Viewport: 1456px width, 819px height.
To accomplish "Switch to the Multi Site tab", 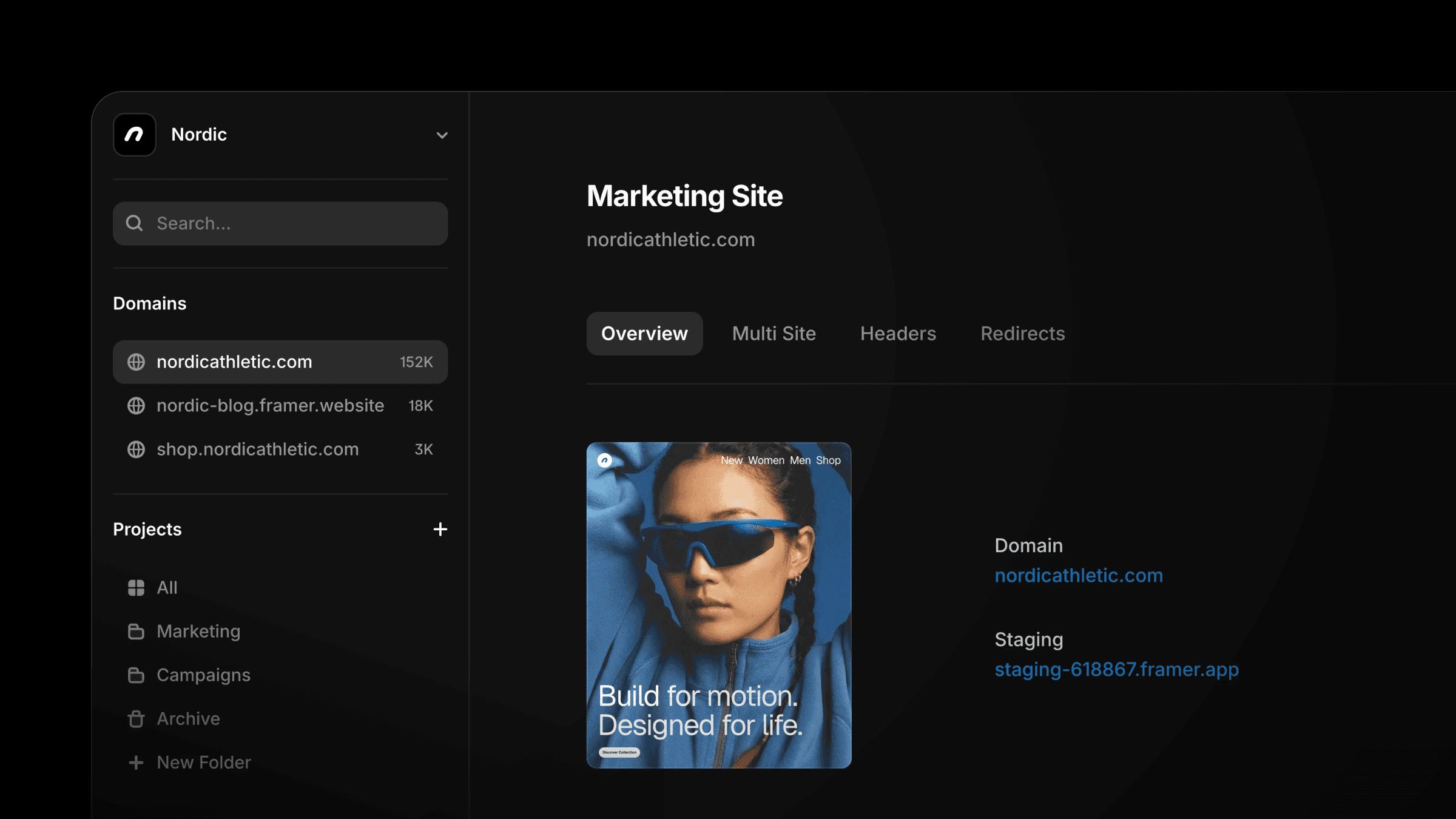I will [773, 333].
